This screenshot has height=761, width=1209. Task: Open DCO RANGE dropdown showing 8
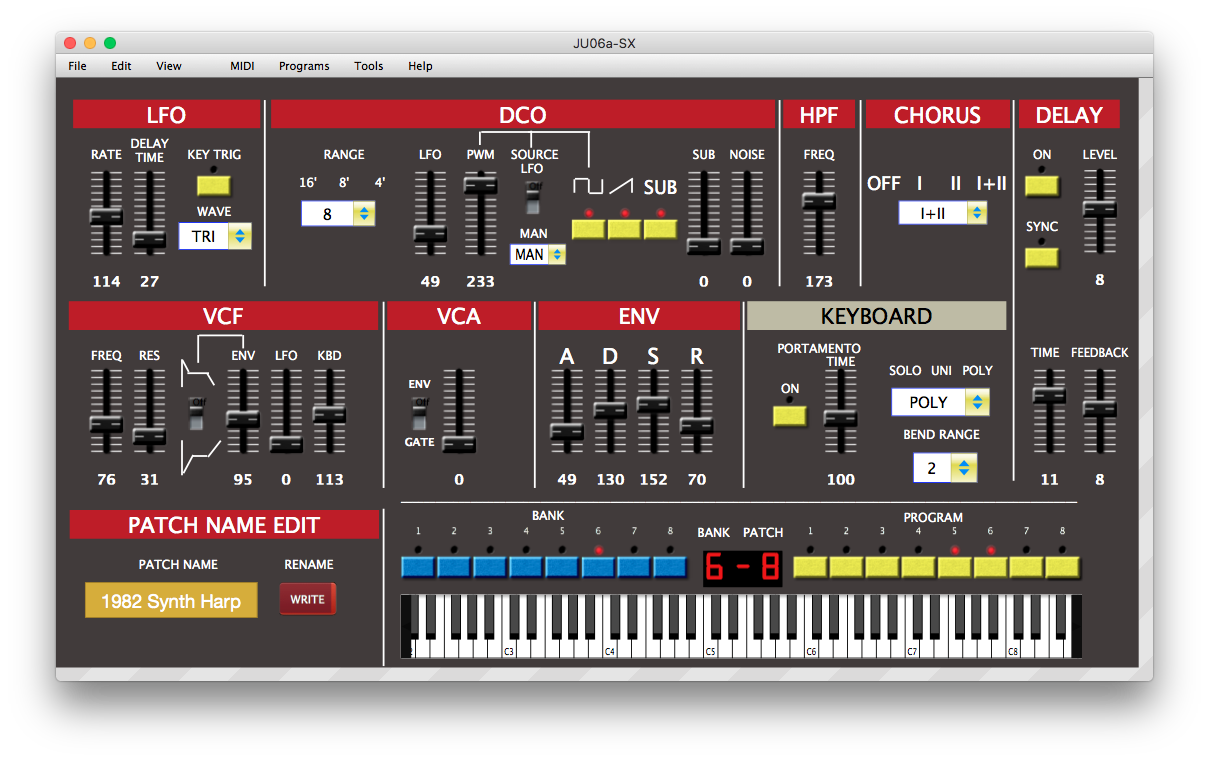click(338, 214)
